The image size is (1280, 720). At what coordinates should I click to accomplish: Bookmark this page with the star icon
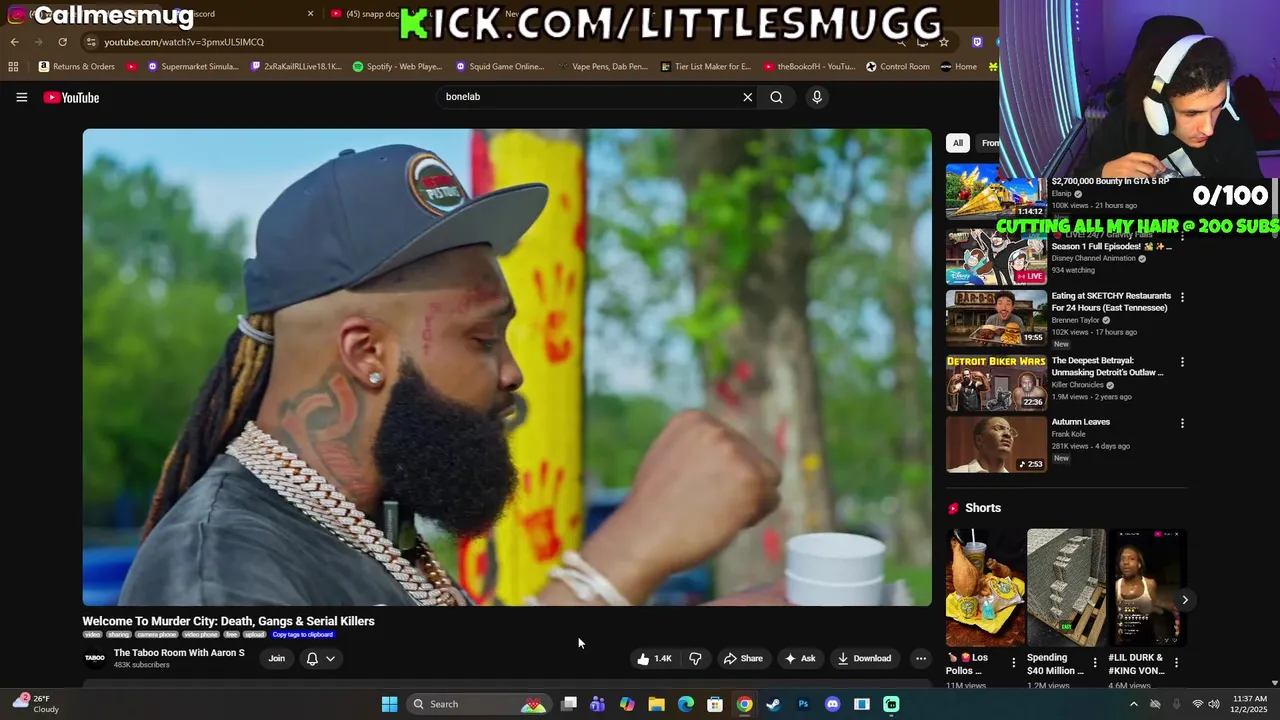pos(944,42)
